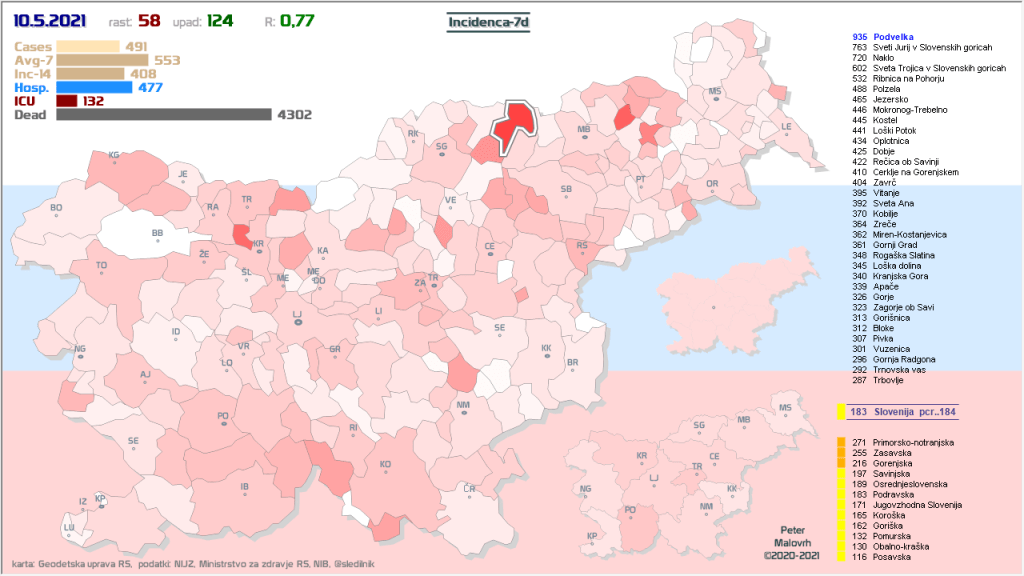Click orange swatch beside Primorsko-notranjska
Image resolution: width=1024 pixels, height=576 pixels.
(842, 442)
